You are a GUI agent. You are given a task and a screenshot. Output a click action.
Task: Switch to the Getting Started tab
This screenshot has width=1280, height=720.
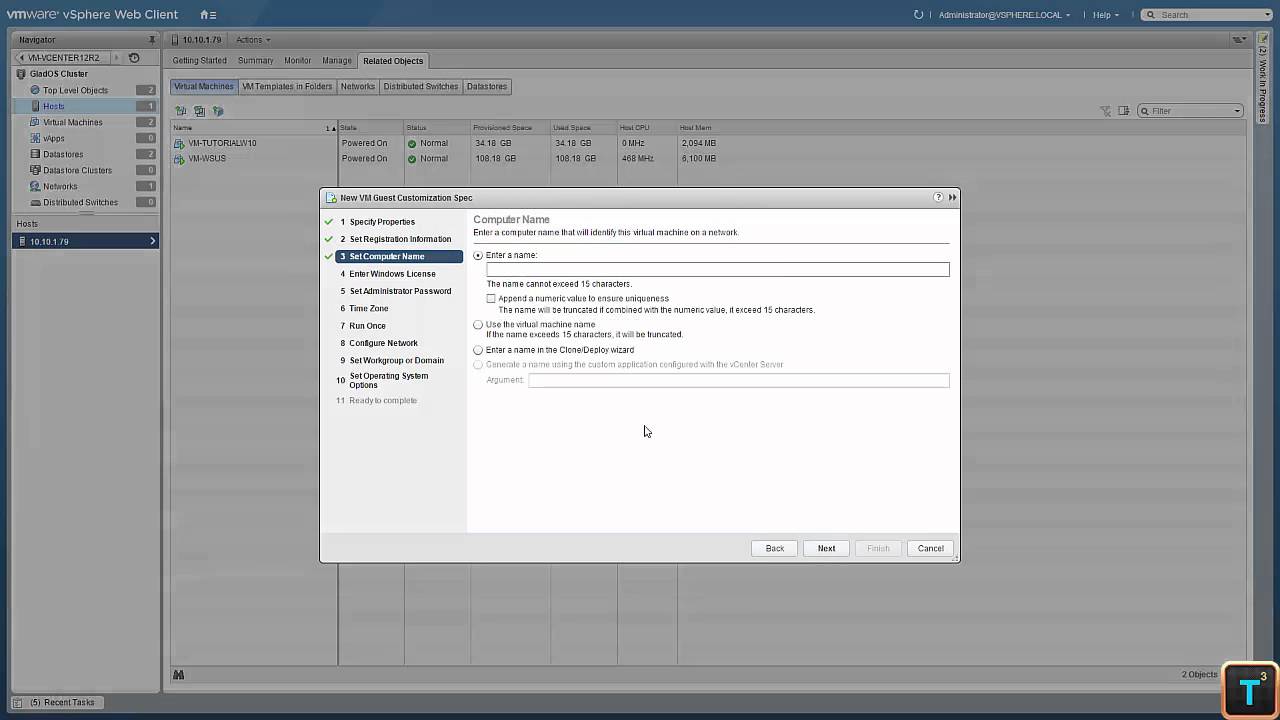(200, 61)
